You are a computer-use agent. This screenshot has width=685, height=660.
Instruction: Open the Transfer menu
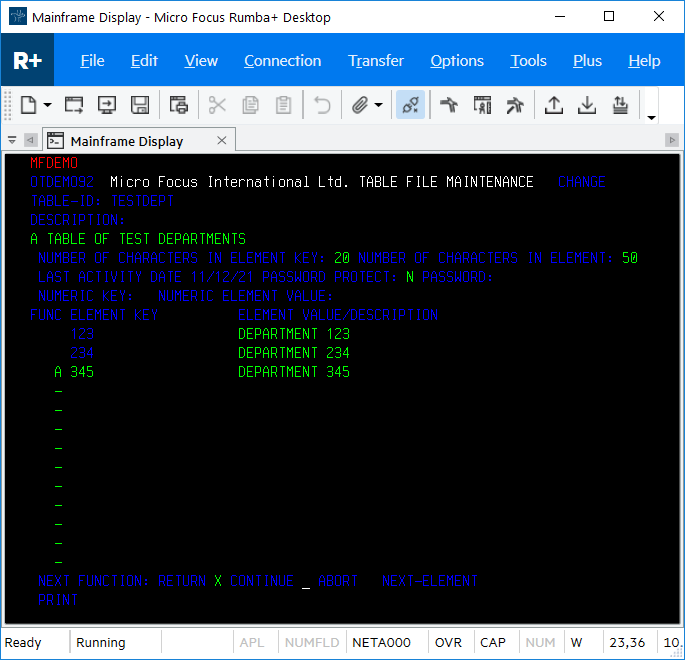coord(376,61)
